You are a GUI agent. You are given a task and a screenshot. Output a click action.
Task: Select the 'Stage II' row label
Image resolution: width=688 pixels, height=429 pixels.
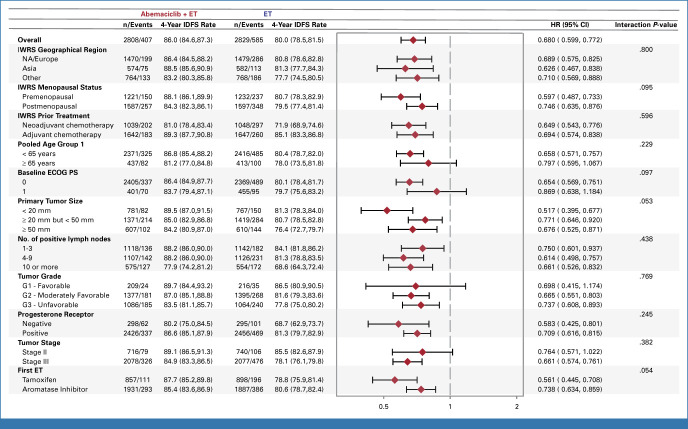tap(35, 352)
